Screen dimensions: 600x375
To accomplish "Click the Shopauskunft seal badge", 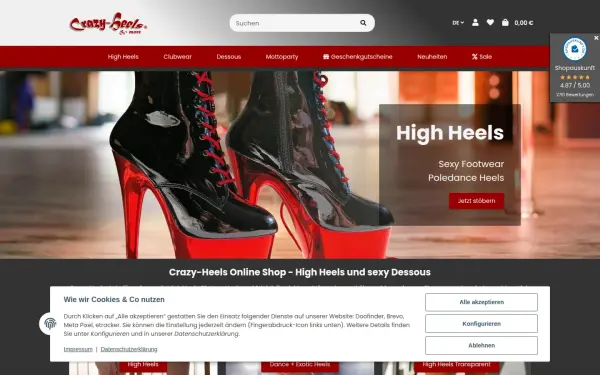I will click(x=574, y=49).
